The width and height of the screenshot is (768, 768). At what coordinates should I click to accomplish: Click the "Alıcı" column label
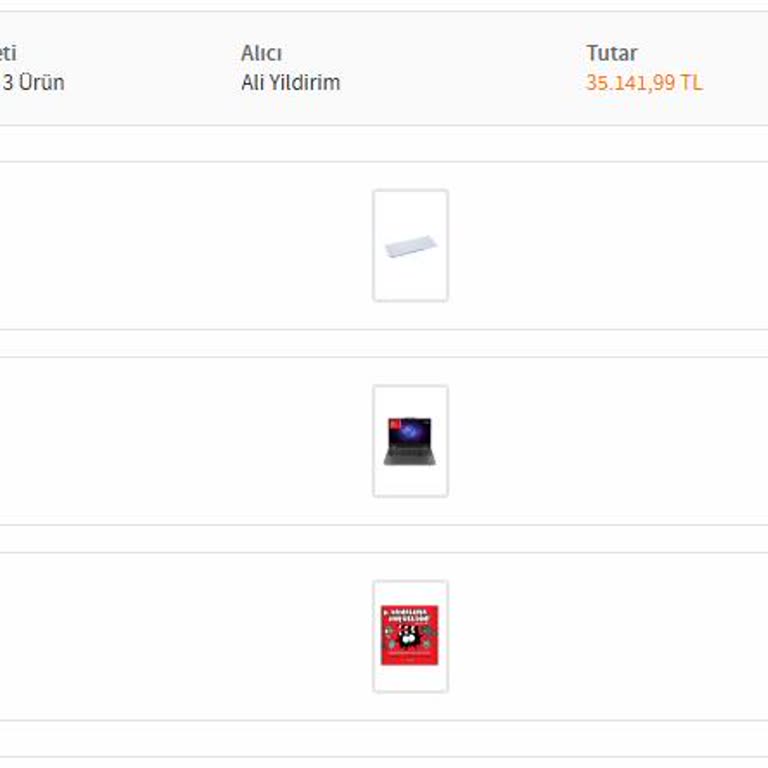pyautogui.click(x=261, y=53)
